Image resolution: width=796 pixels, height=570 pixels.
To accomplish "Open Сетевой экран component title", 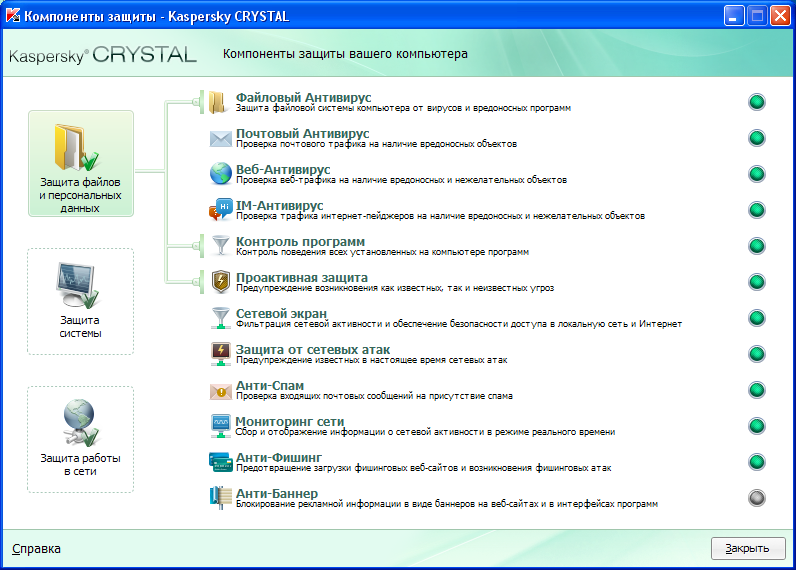I will pos(281,313).
